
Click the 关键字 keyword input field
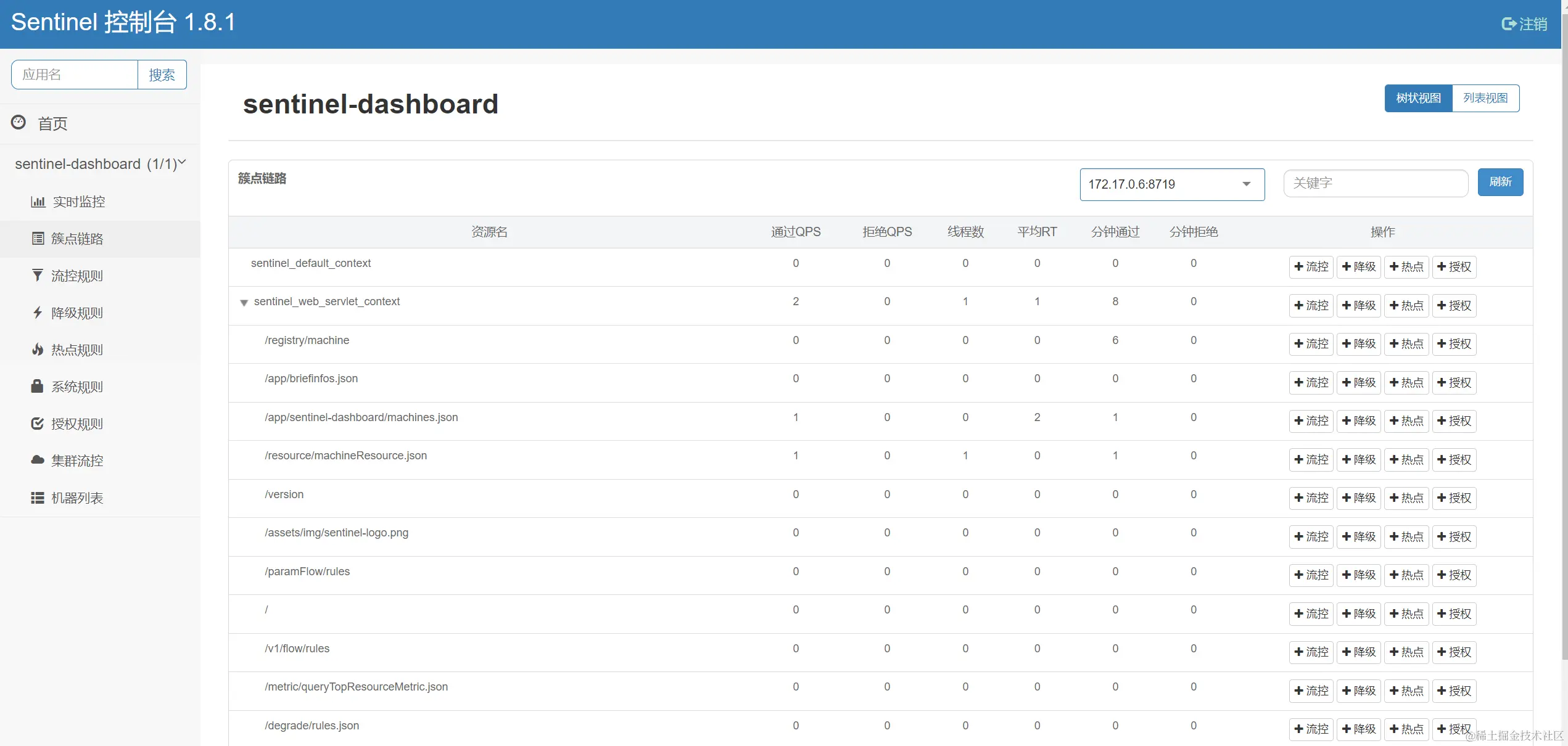pyautogui.click(x=1375, y=183)
